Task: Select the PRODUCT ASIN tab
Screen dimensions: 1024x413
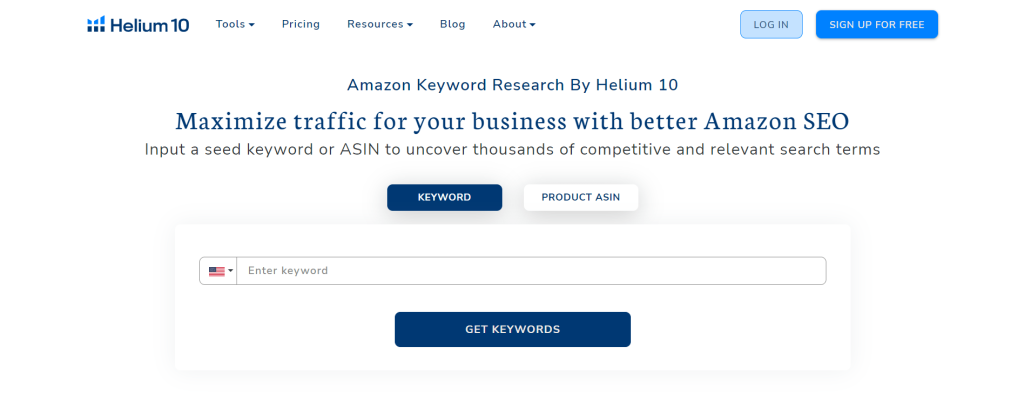Action: click(581, 197)
